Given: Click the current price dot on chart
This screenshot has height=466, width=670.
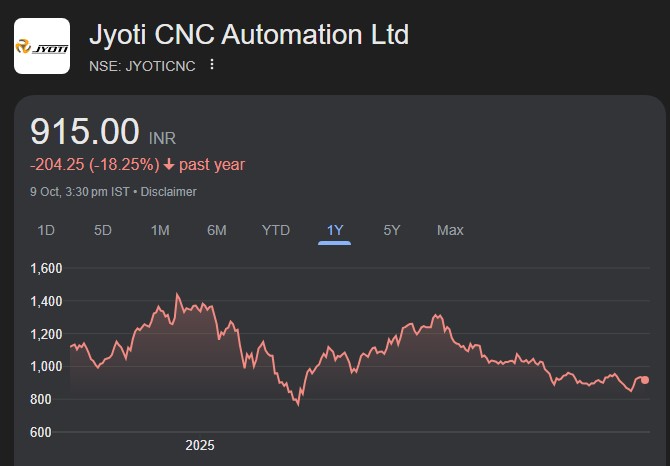Looking at the screenshot, I should tap(645, 380).
